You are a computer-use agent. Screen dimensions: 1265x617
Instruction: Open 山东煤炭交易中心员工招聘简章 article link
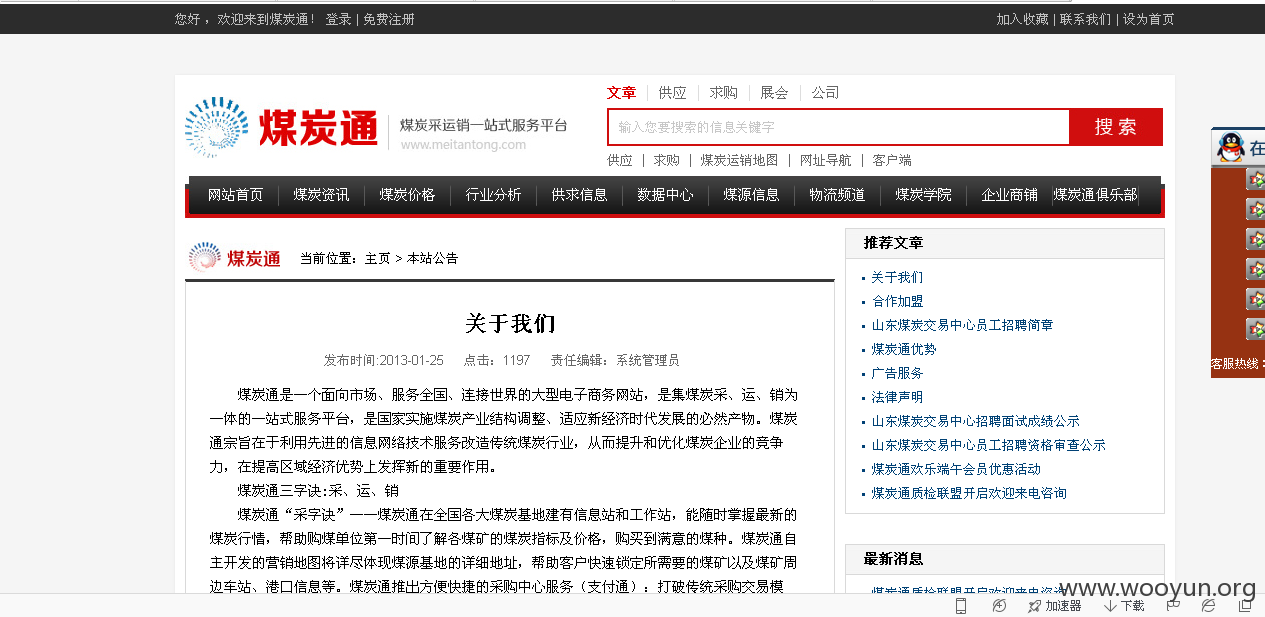962,325
